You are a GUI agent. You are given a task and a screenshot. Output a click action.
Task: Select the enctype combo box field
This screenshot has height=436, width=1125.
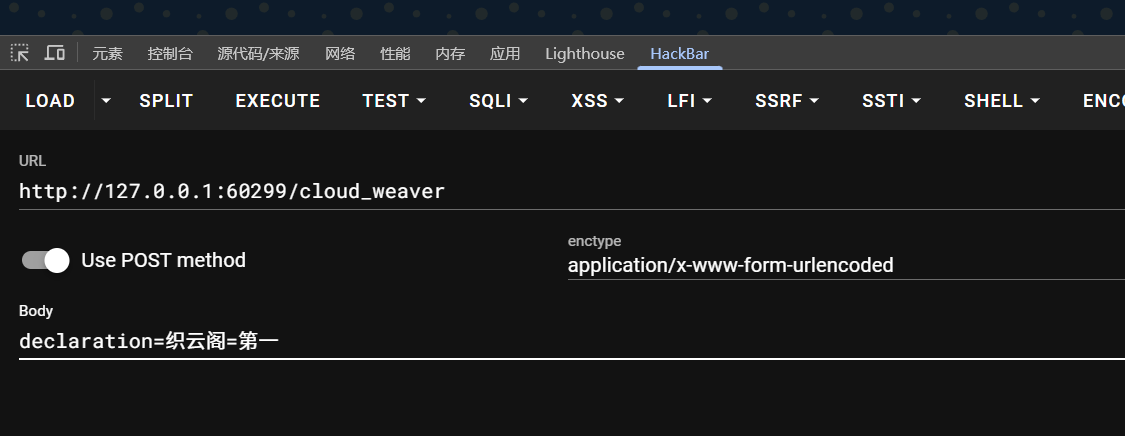tap(840, 265)
